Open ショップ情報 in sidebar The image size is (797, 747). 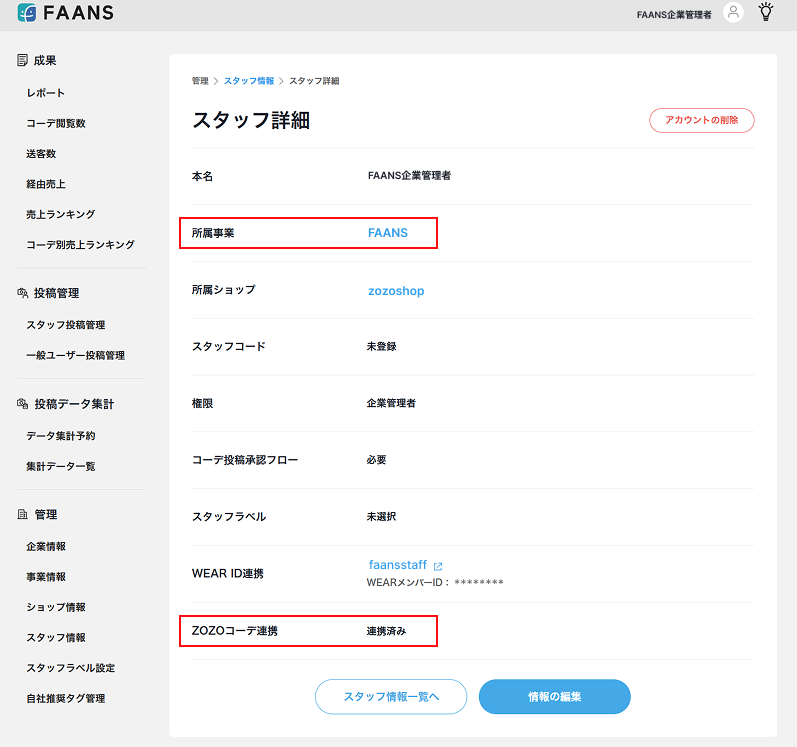56,607
